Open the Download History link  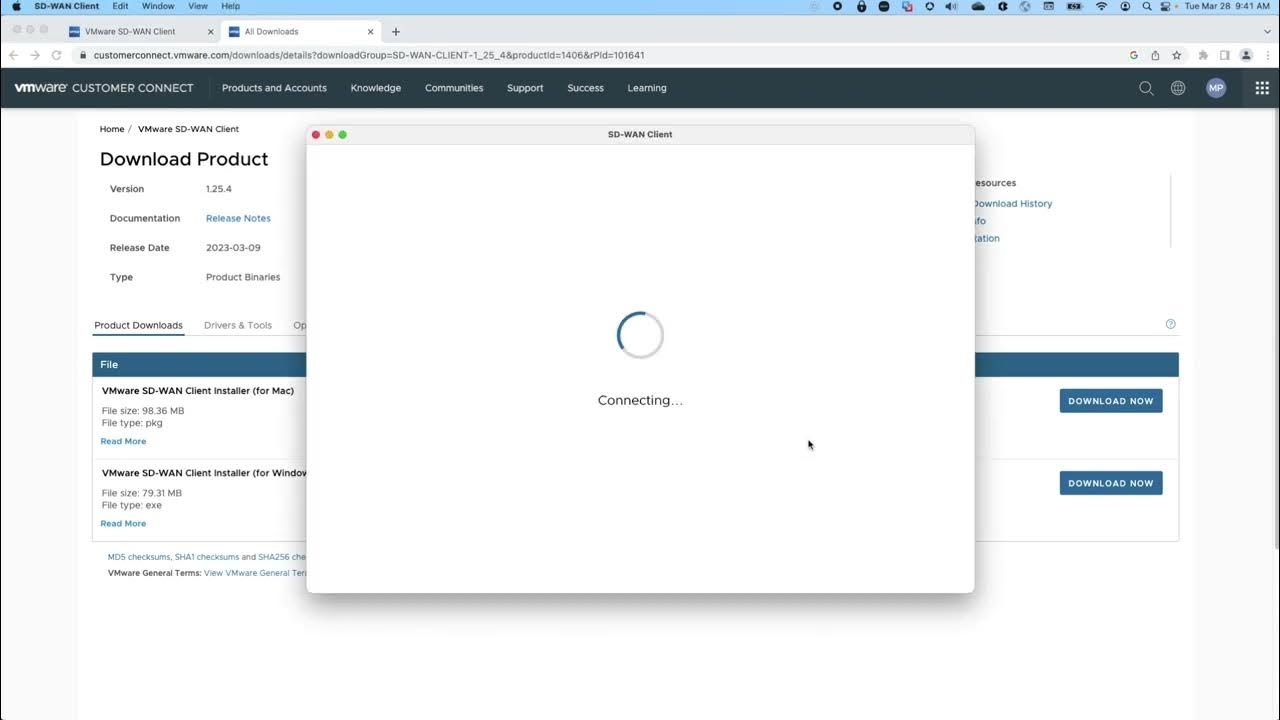(1012, 204)
